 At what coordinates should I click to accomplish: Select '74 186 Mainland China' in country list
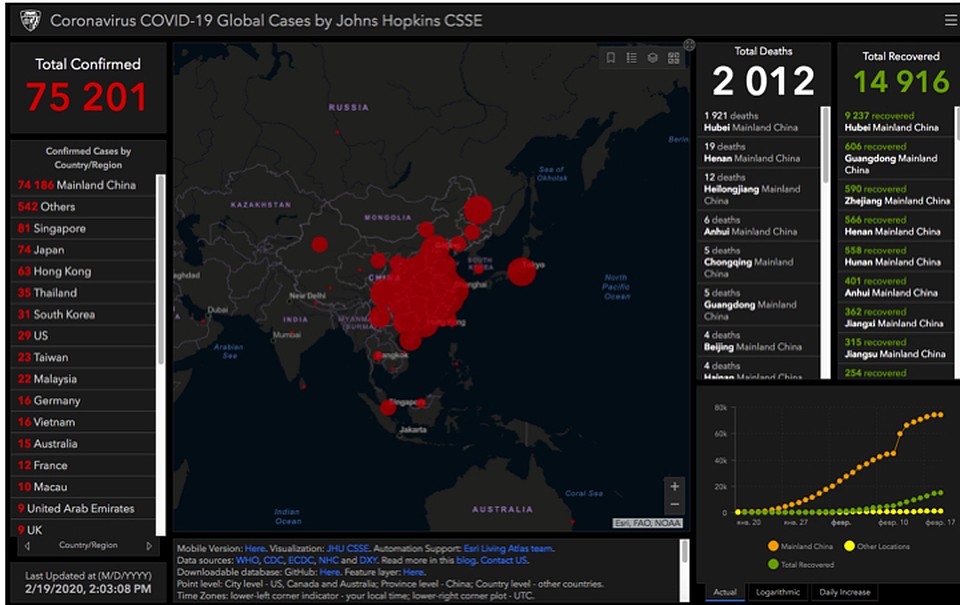pos(83,185)
